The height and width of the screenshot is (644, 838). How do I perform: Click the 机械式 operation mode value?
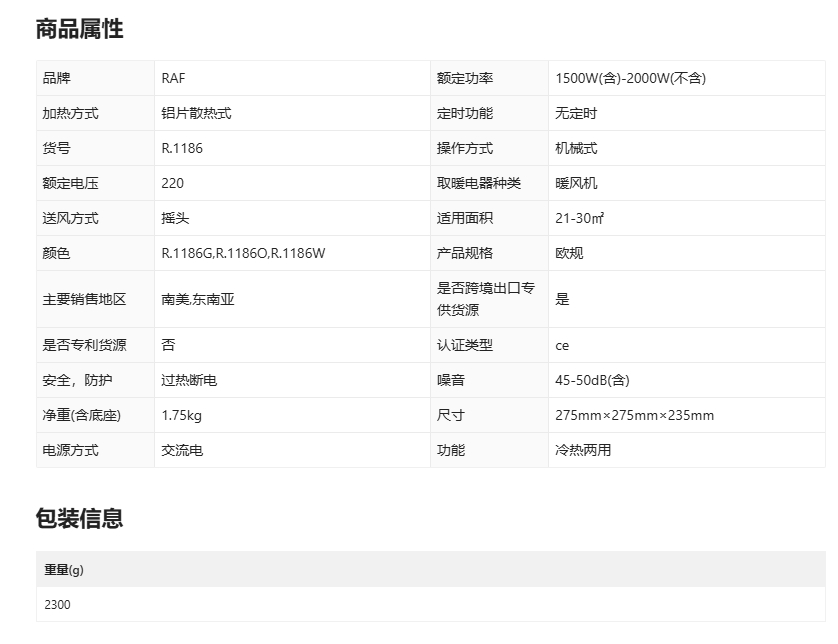[576, 148]
